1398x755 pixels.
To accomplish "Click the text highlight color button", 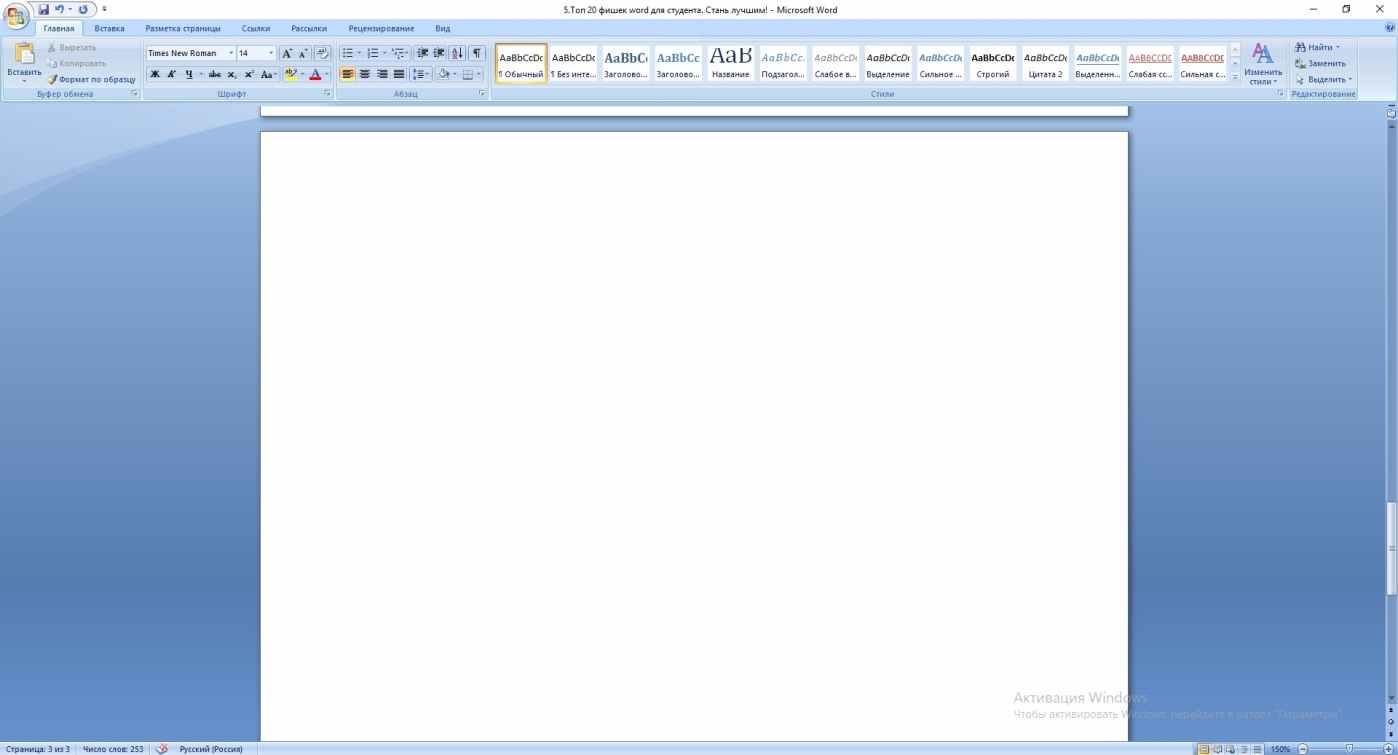I will [291, 74].
